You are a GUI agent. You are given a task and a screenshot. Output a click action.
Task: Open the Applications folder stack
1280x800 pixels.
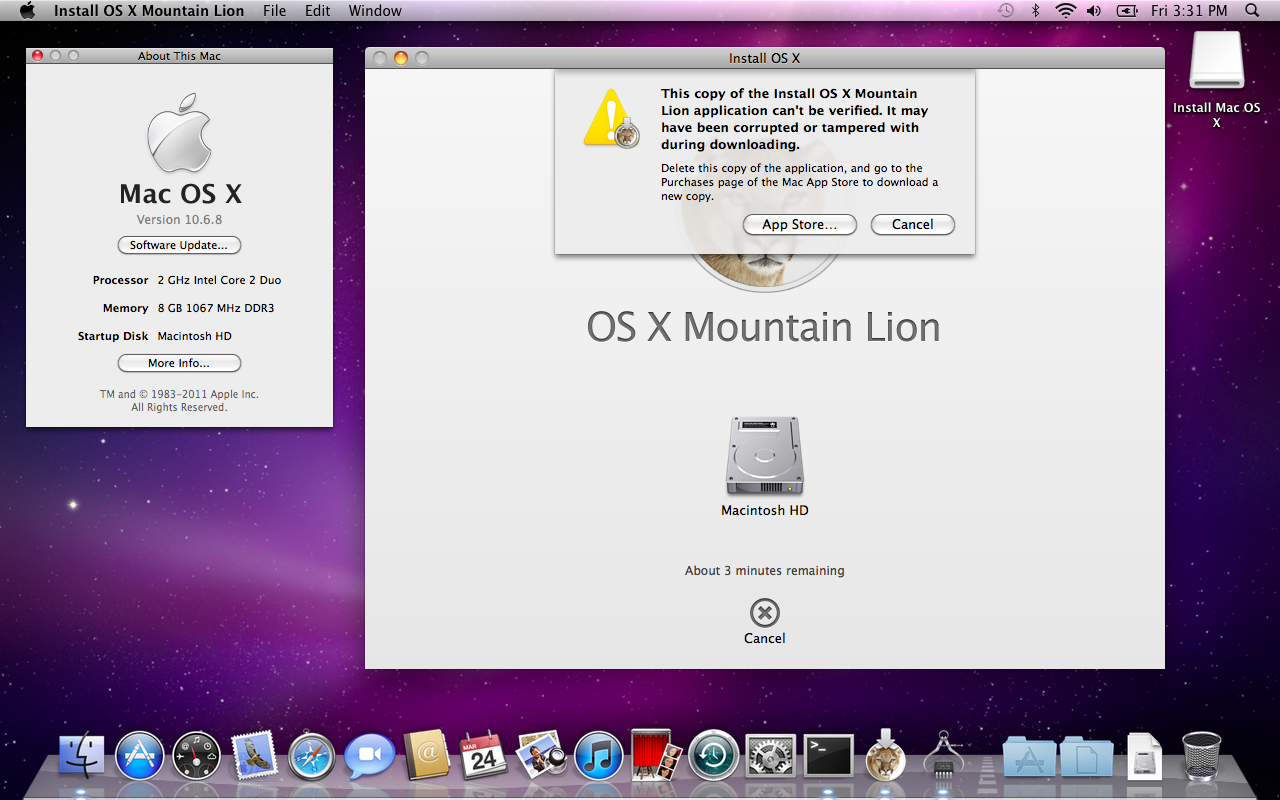tap(1029, 757)
